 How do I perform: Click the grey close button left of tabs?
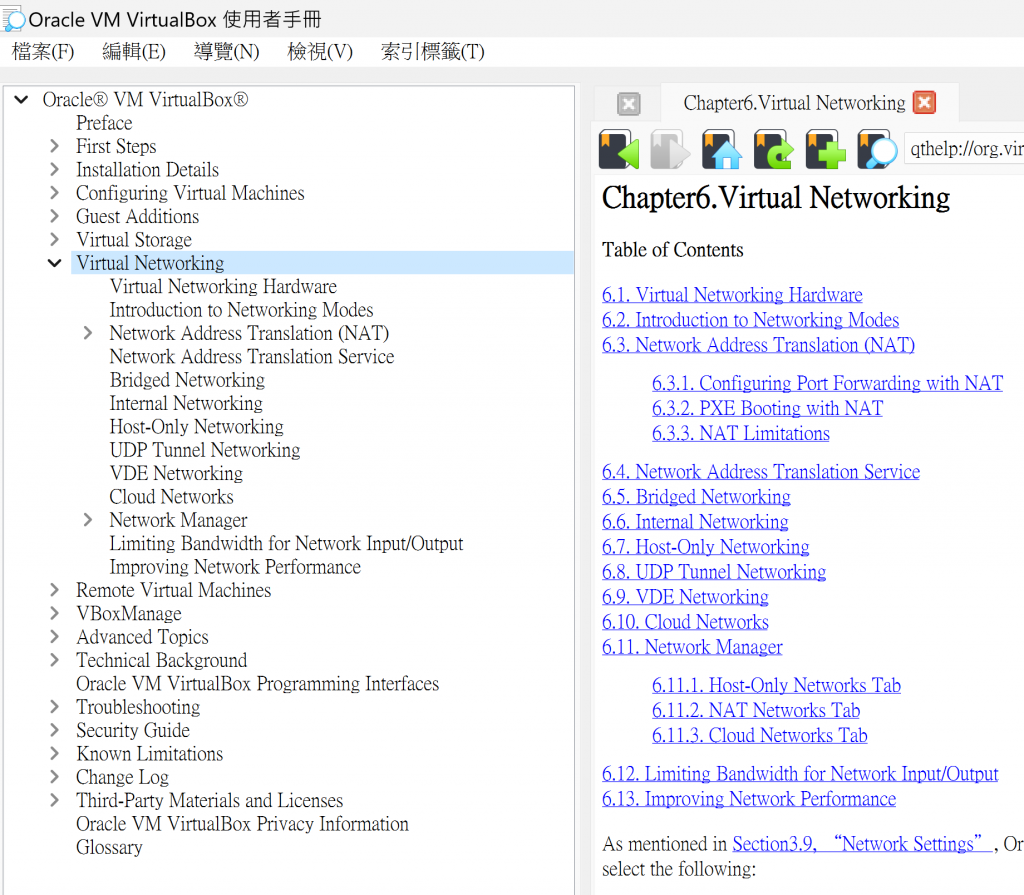pyautogui.click(x=629, y=104)
